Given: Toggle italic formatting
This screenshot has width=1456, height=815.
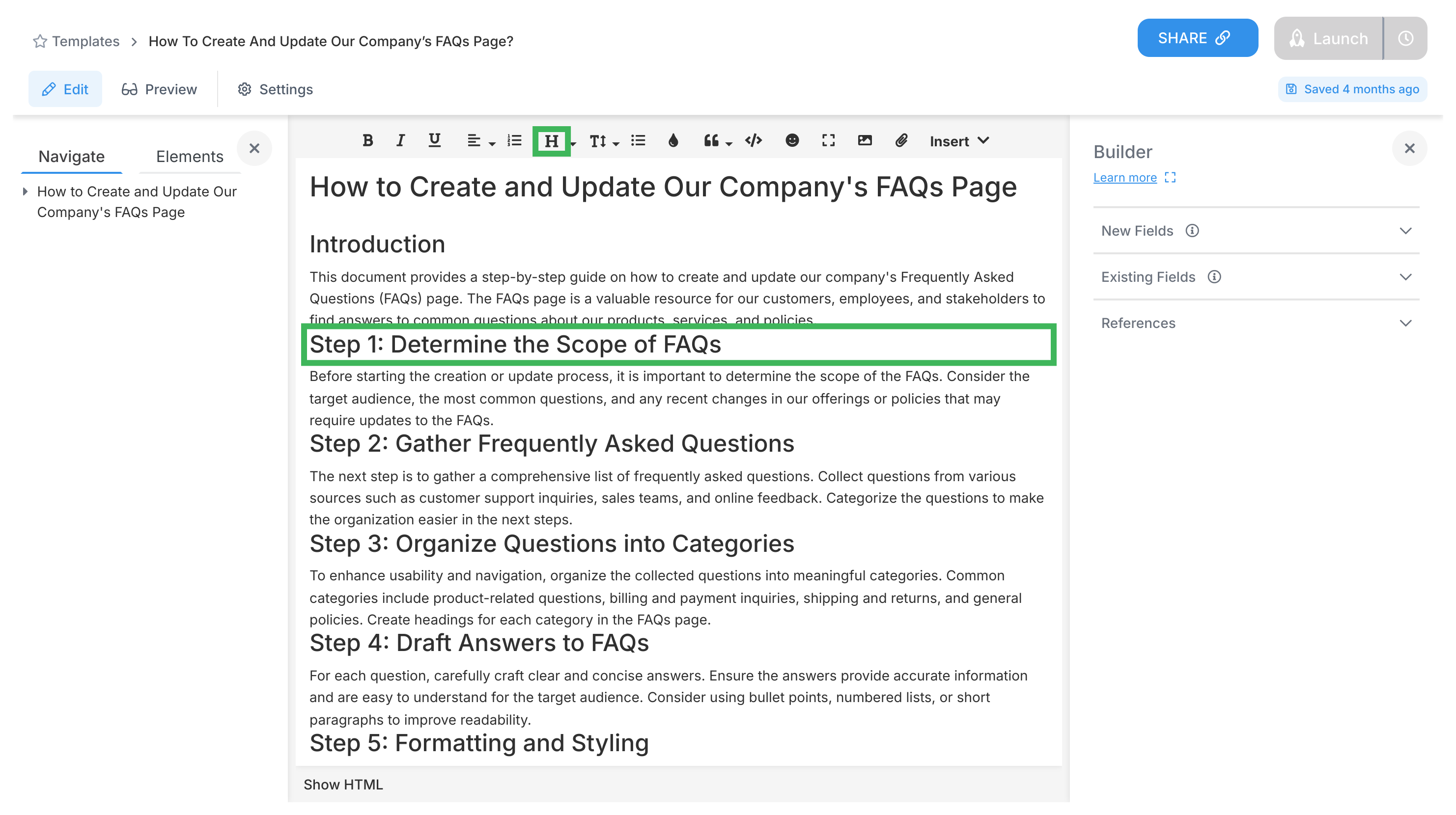Looking at the screenshot, I should tap(400, 141).
